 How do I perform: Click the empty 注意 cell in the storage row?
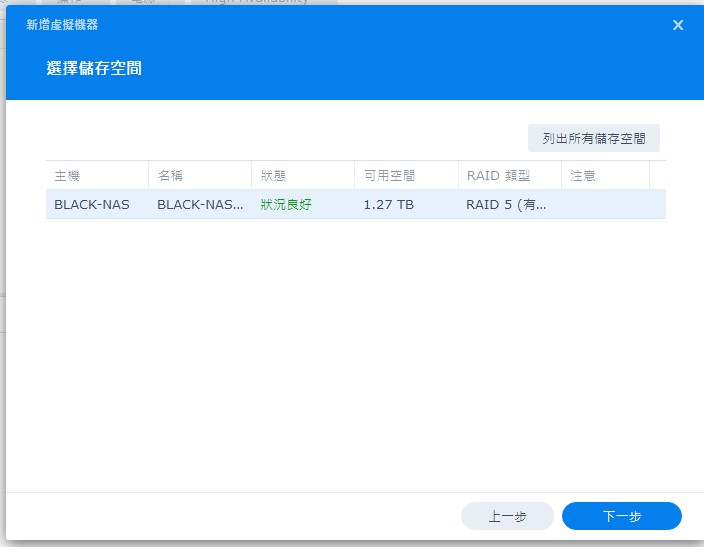605,204
